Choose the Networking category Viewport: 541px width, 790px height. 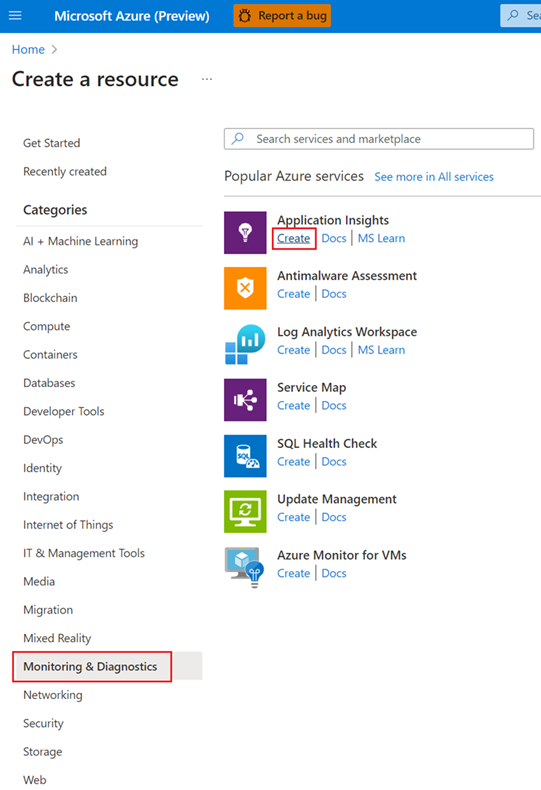(x=53, y=695)
